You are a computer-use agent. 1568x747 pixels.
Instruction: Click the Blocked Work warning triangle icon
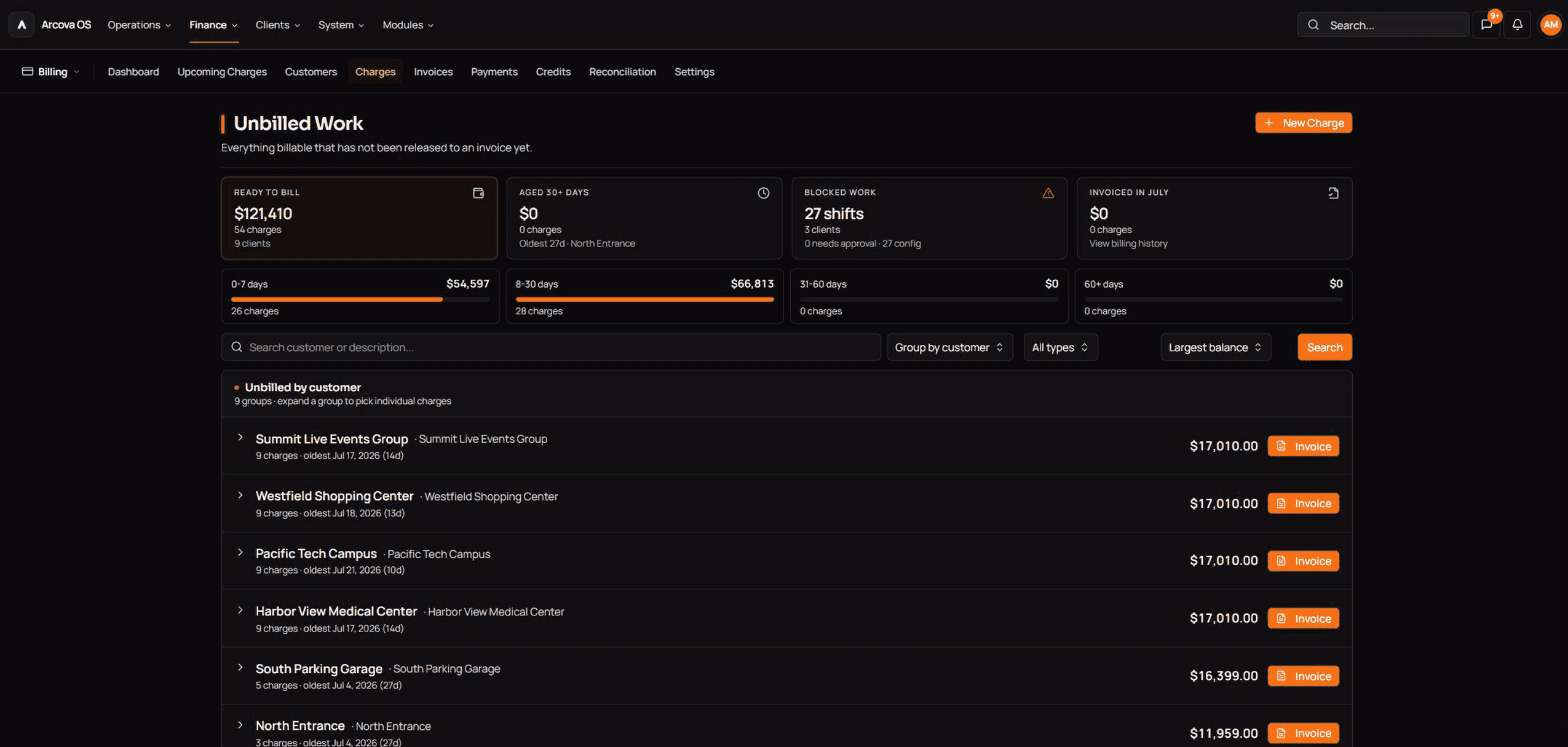click(x=1048, y=193)
